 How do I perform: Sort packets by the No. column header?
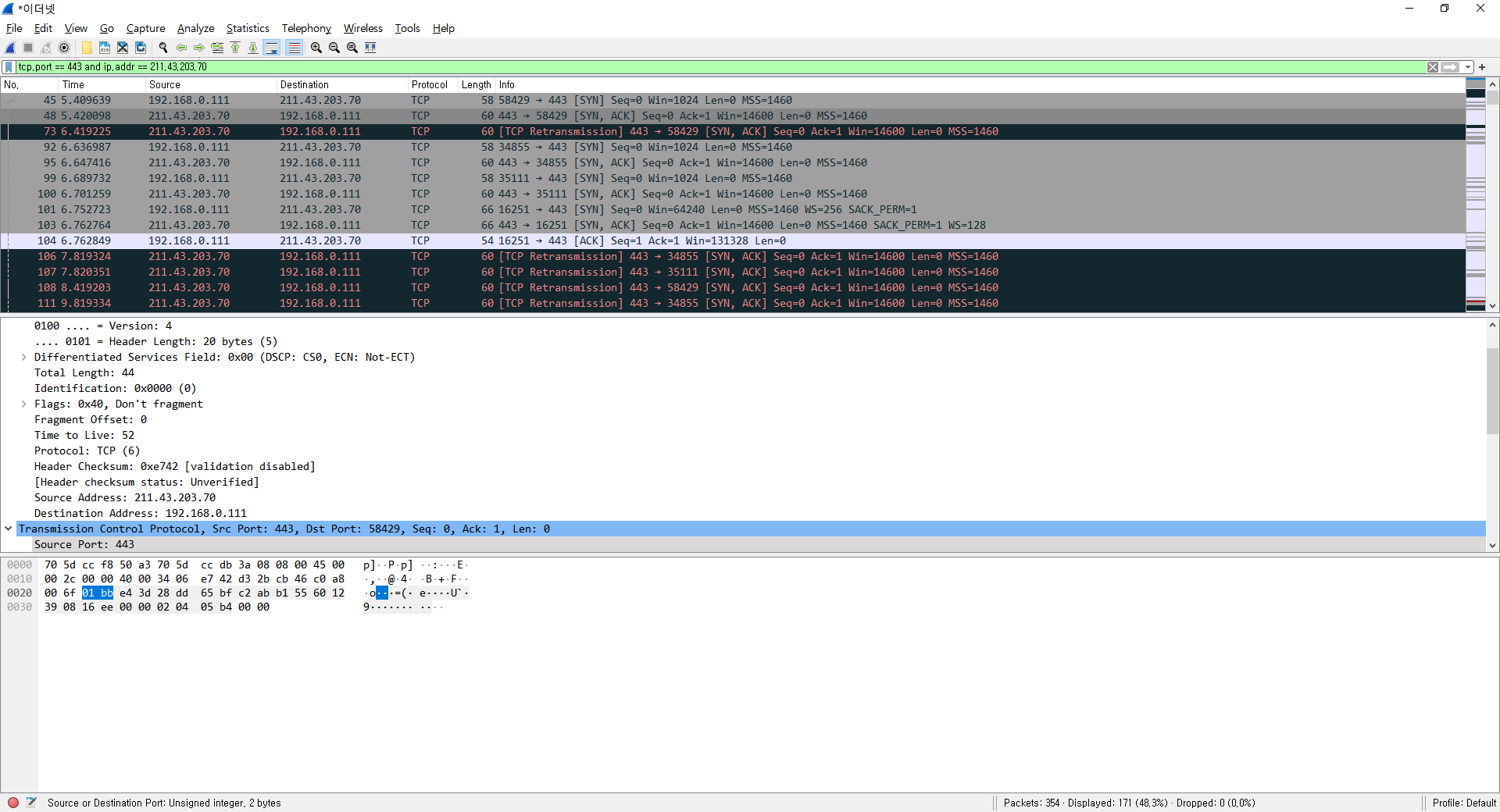[x=30, y=84]
